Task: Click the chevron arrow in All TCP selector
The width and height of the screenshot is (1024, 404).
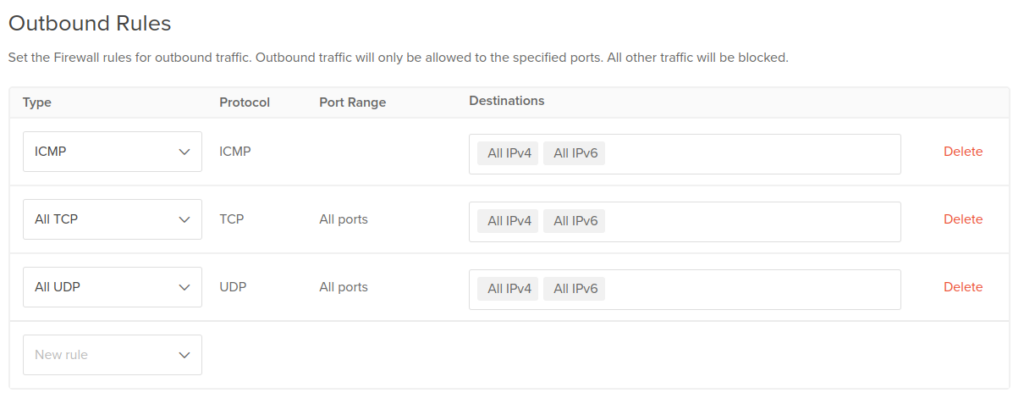Action: pos(184,220)
